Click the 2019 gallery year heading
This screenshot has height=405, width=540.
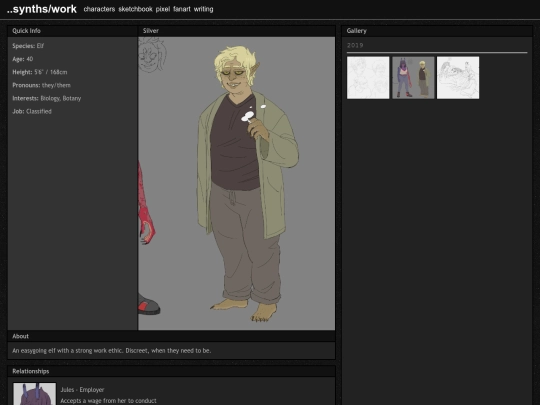pos(355,45)
